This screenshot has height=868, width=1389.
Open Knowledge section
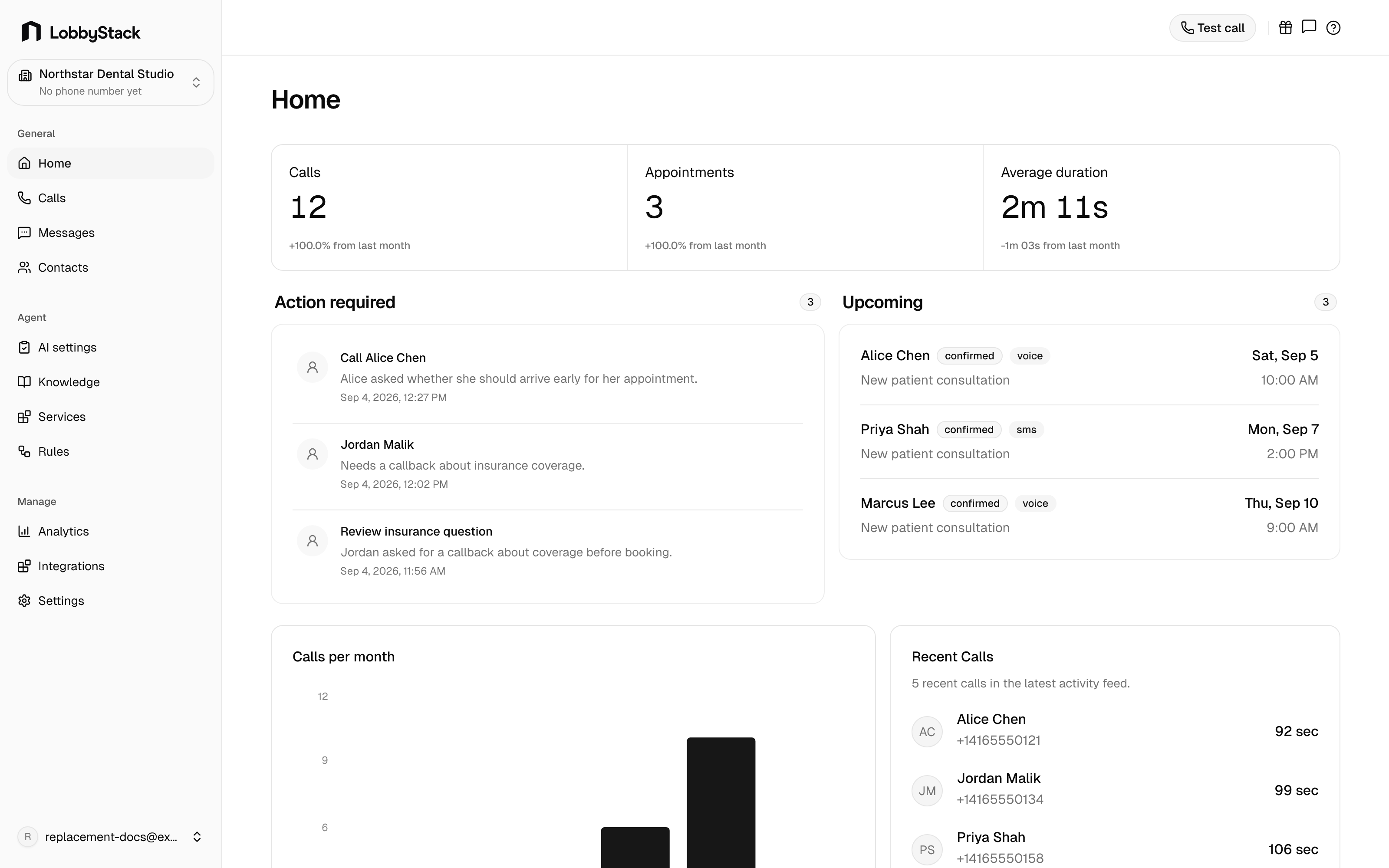(x=110, y=382)
